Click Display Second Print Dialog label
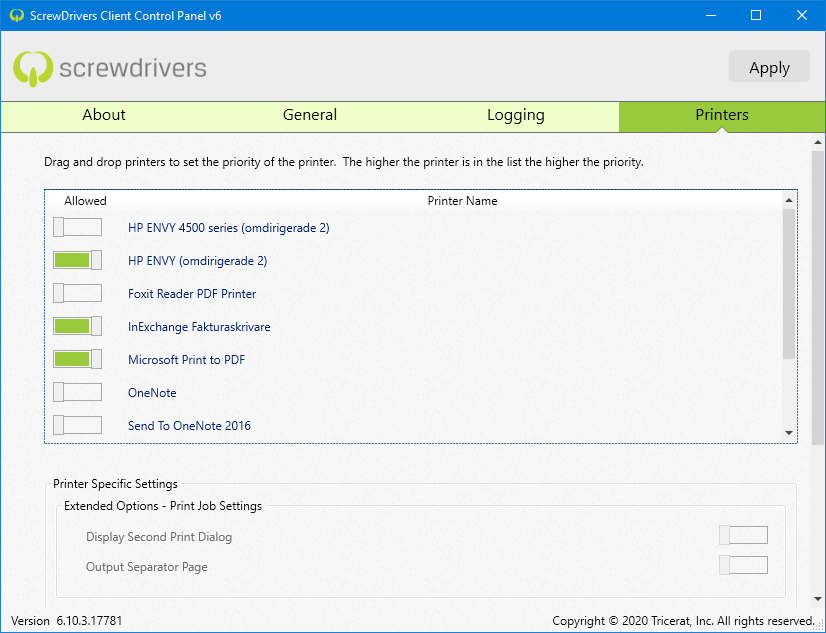826x633 pixels. (x=159, y=537)
